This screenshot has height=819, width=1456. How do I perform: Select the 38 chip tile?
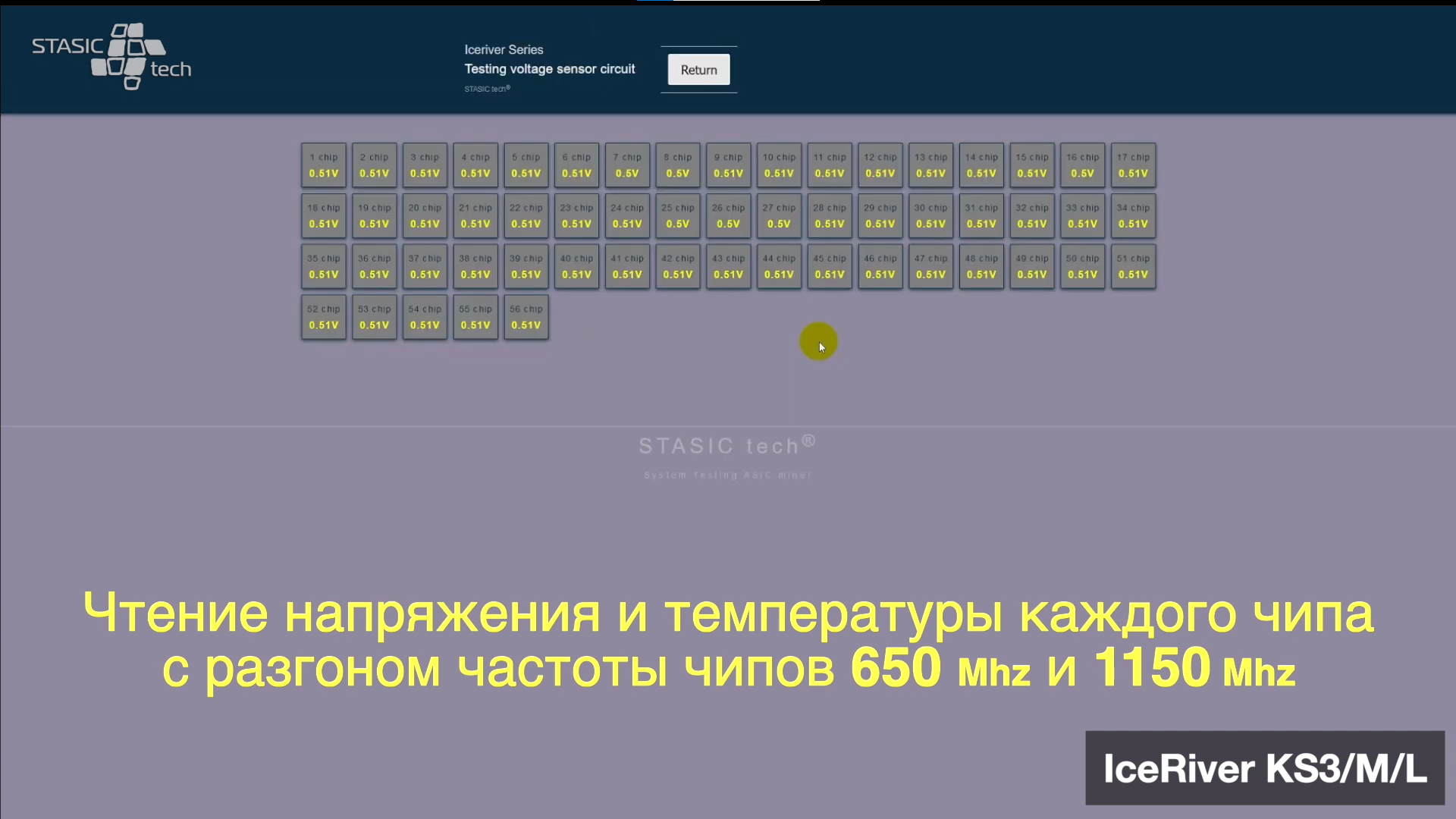click(x=475, y=266)
